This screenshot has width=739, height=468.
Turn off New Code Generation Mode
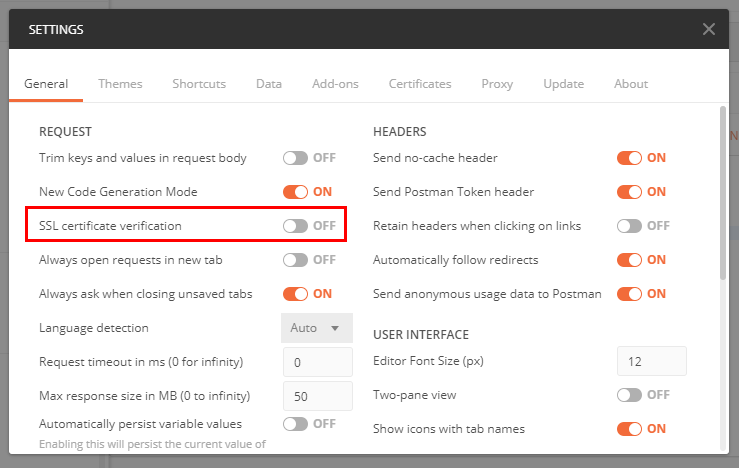click(296, 192)
